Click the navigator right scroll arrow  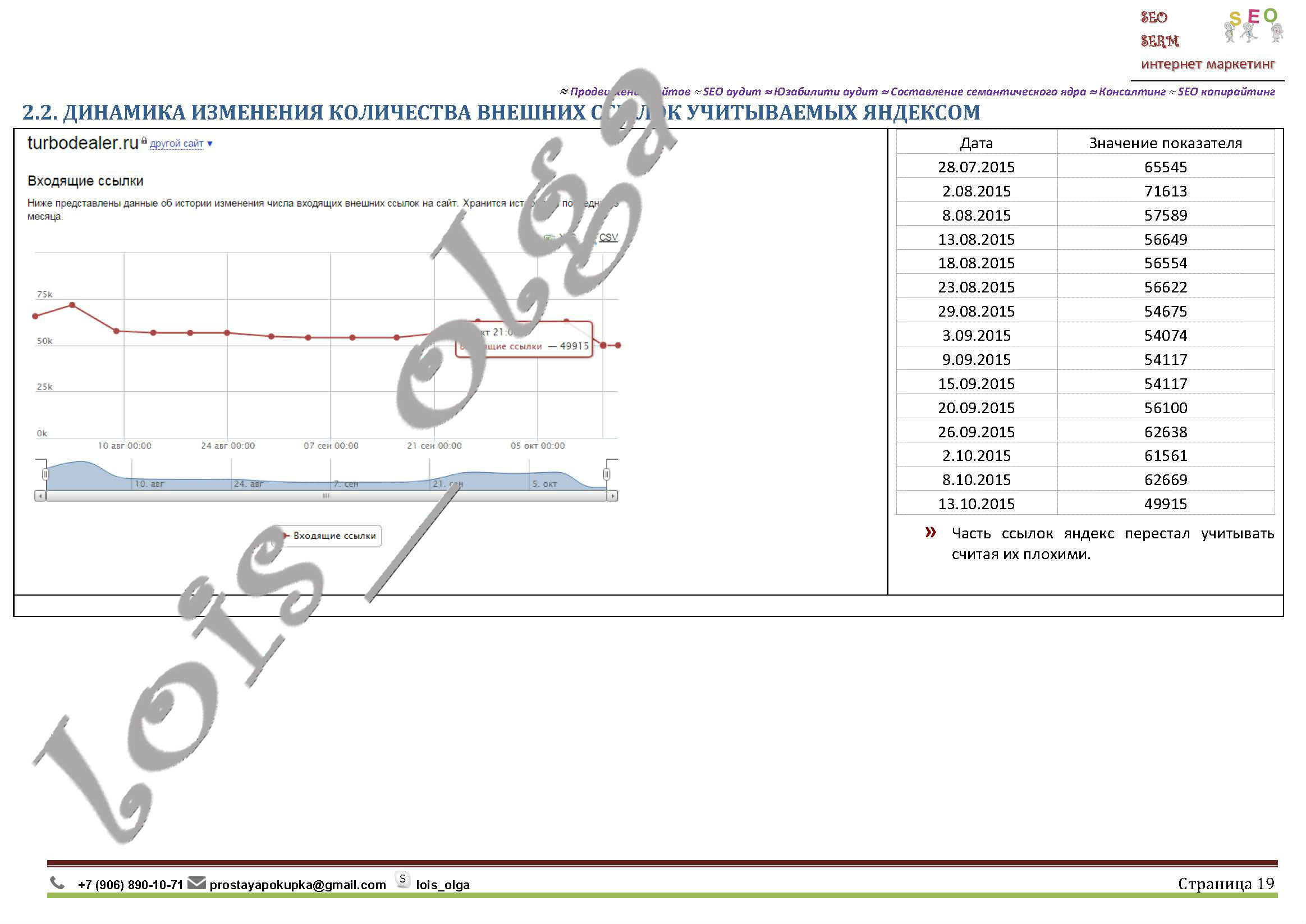[612, 496]
